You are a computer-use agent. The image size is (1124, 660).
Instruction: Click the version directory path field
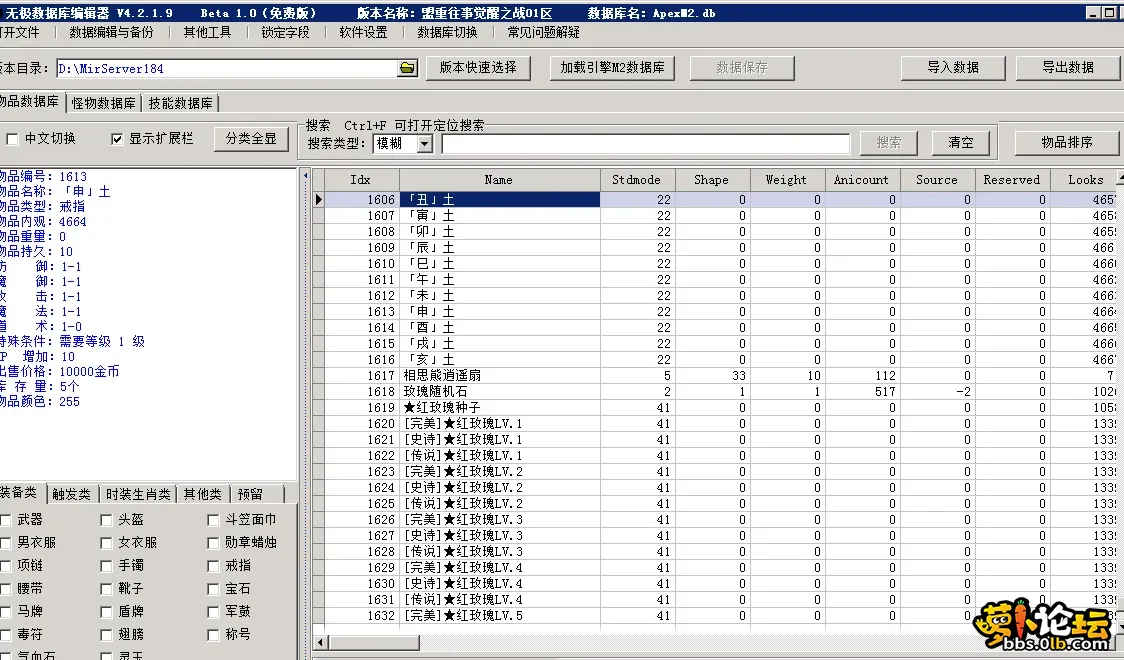point(228,68)
